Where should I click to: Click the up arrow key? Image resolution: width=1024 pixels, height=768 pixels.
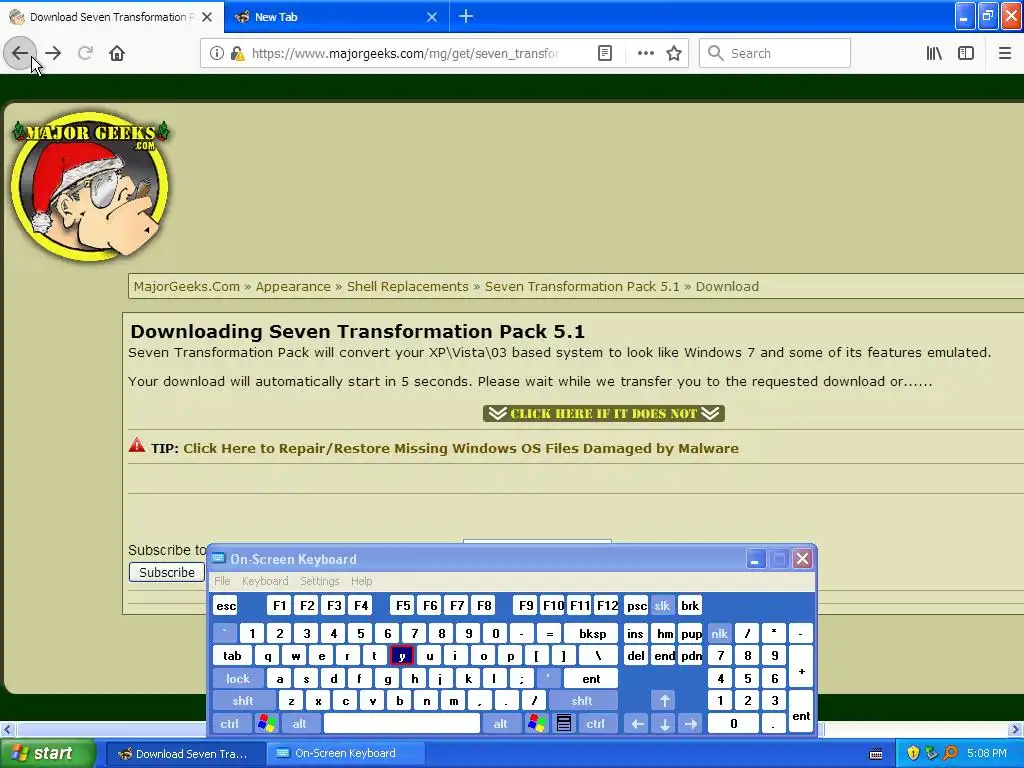pyautogui.click(x=664, y=701)
